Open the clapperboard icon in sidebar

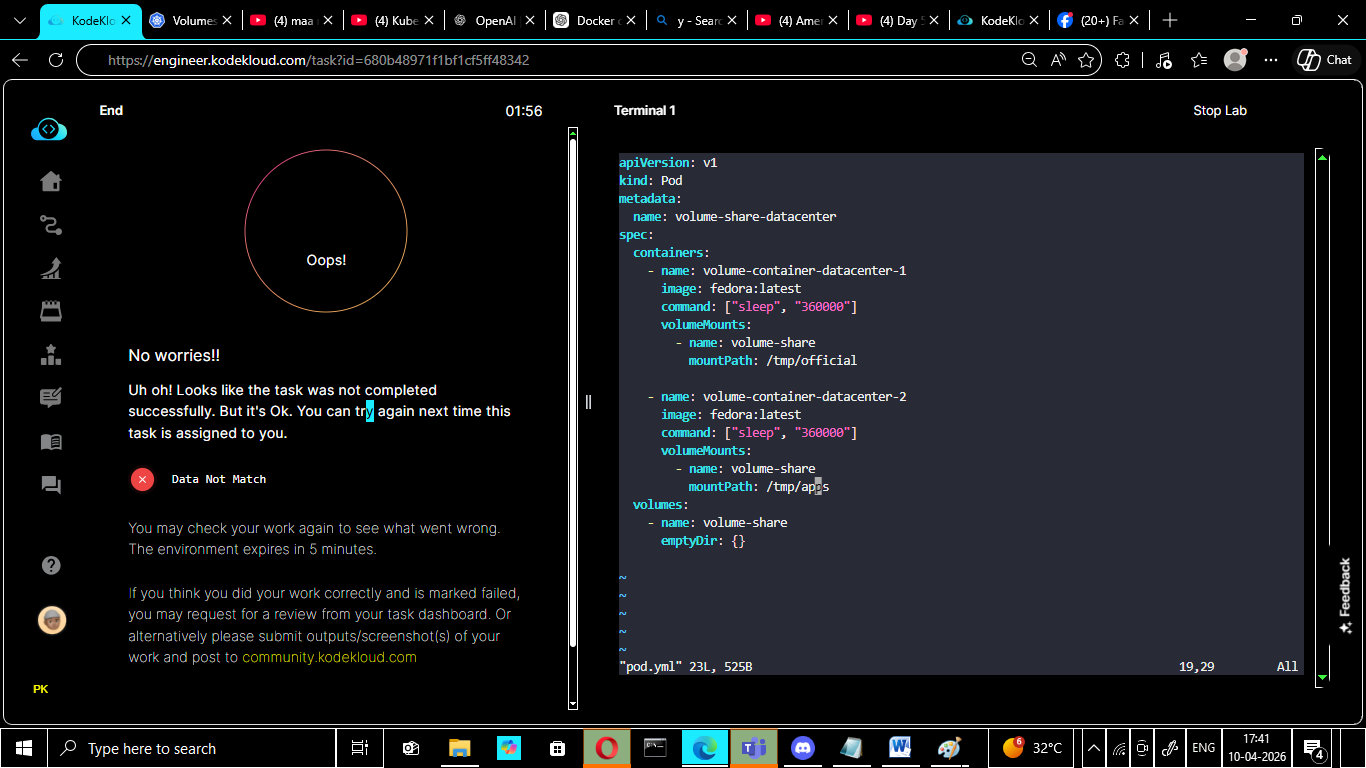(x=50, y=311)
